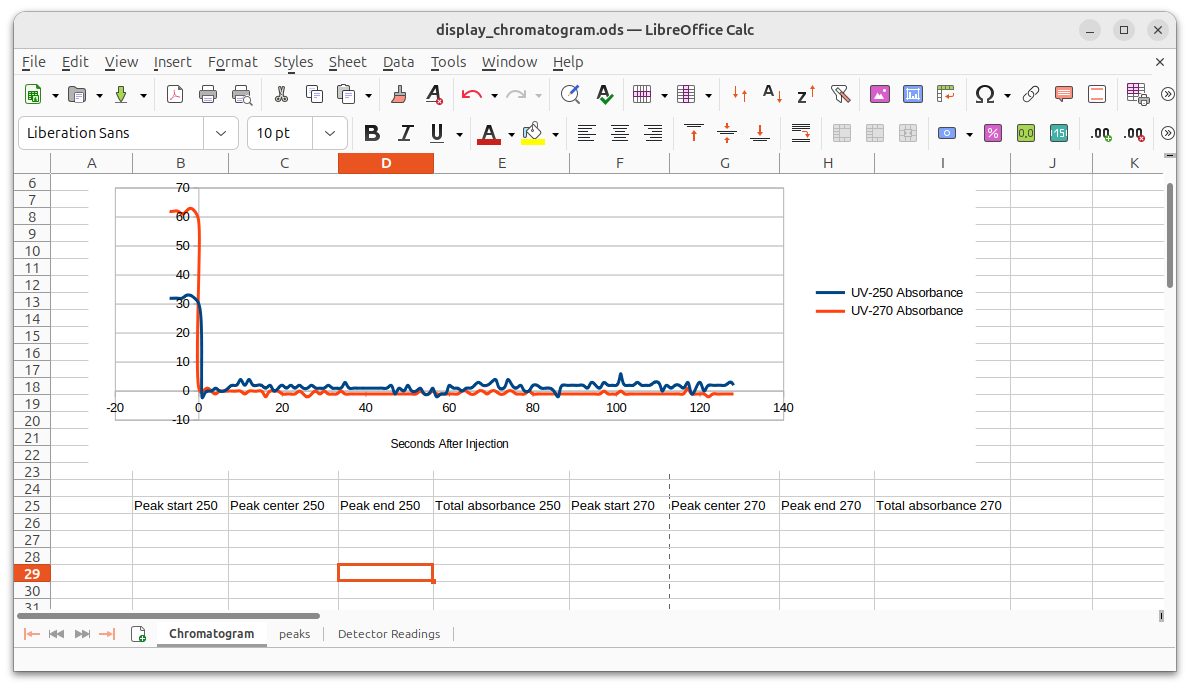This screenshot has width=1190, height=688.
Task: Toggle center horizontal alignment
Action: pos(620,133)
